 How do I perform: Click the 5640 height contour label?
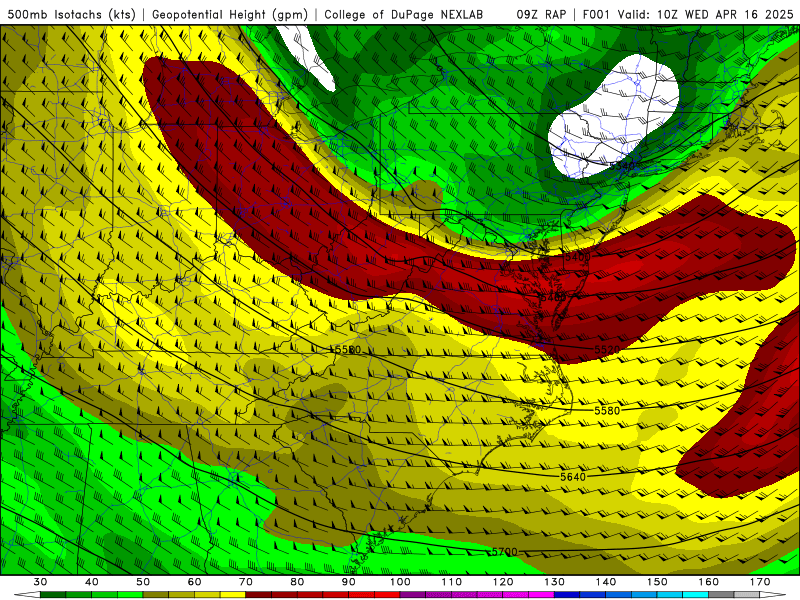(x=573, y=477)
